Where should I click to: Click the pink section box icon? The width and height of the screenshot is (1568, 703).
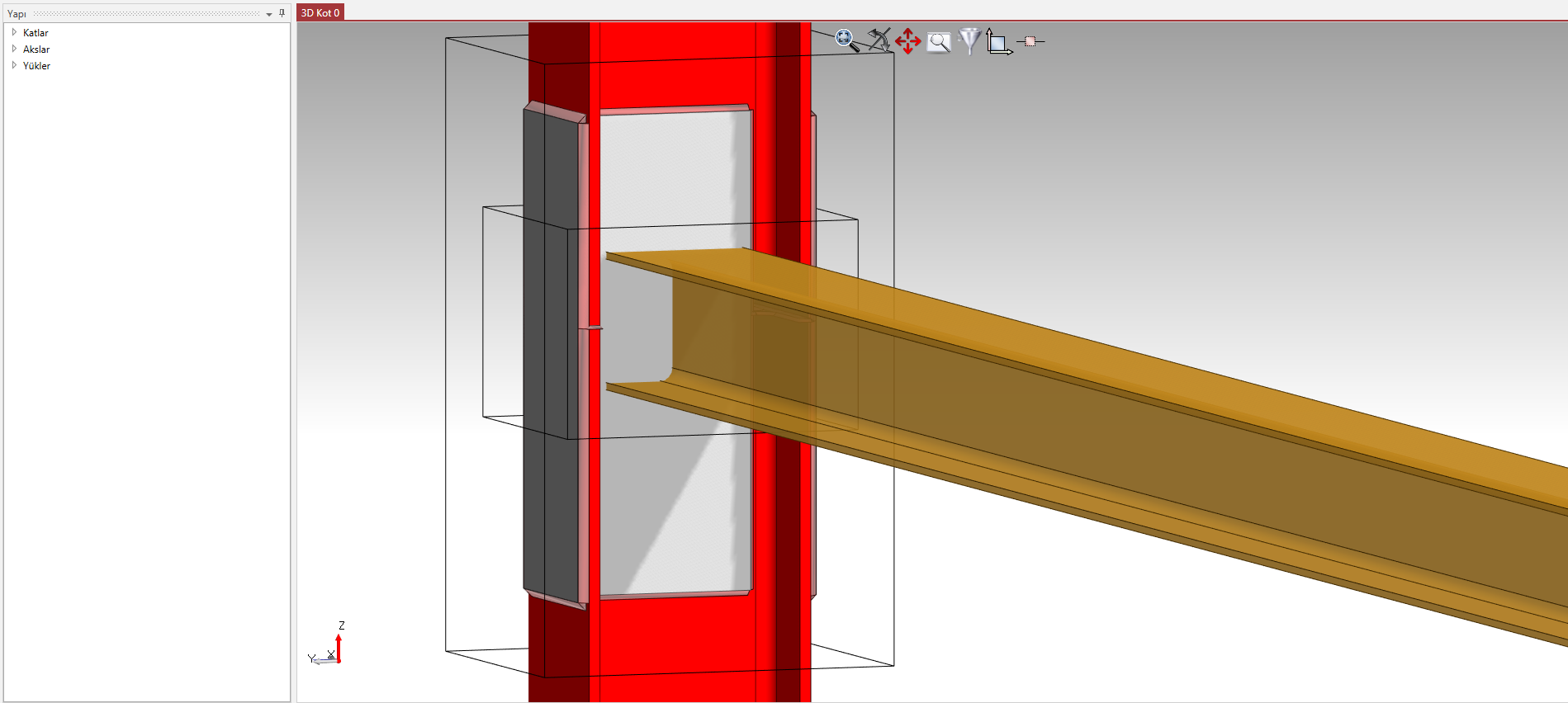(1030, 41)
